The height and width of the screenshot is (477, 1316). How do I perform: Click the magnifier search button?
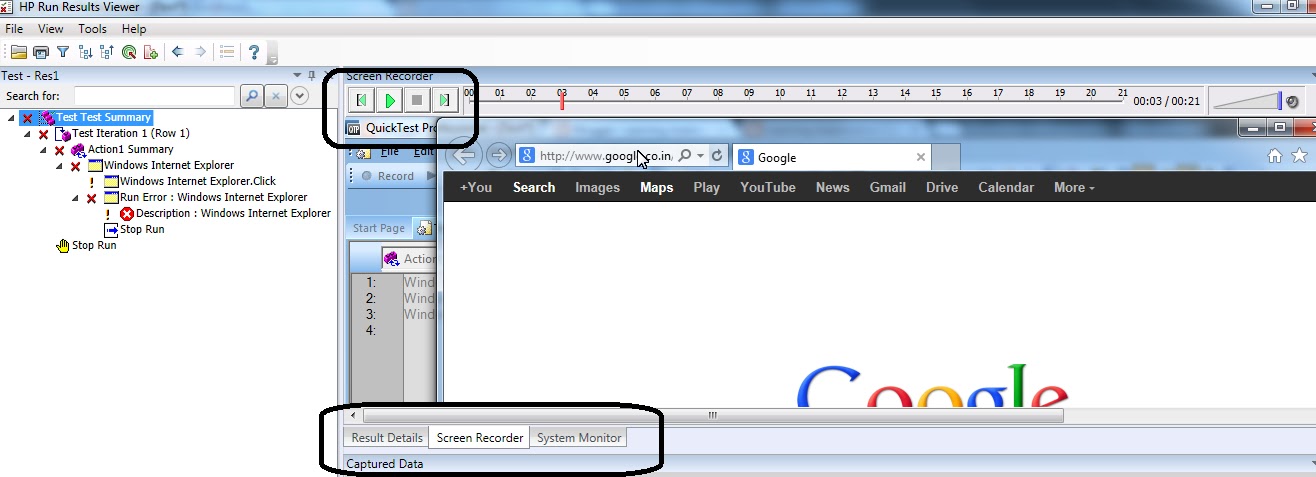pos(251,96)
